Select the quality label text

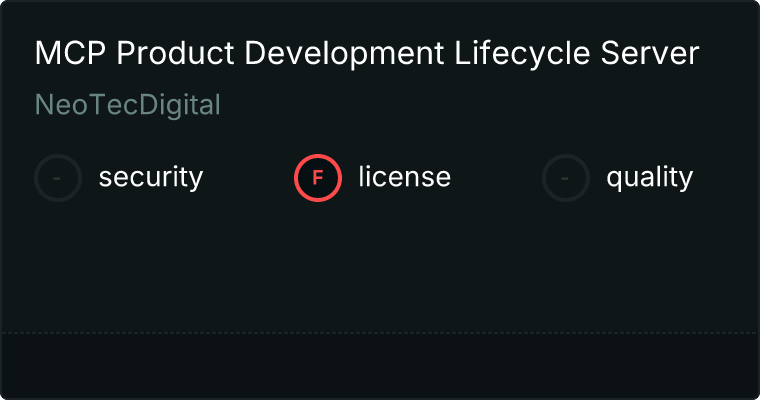click(649, 177)
